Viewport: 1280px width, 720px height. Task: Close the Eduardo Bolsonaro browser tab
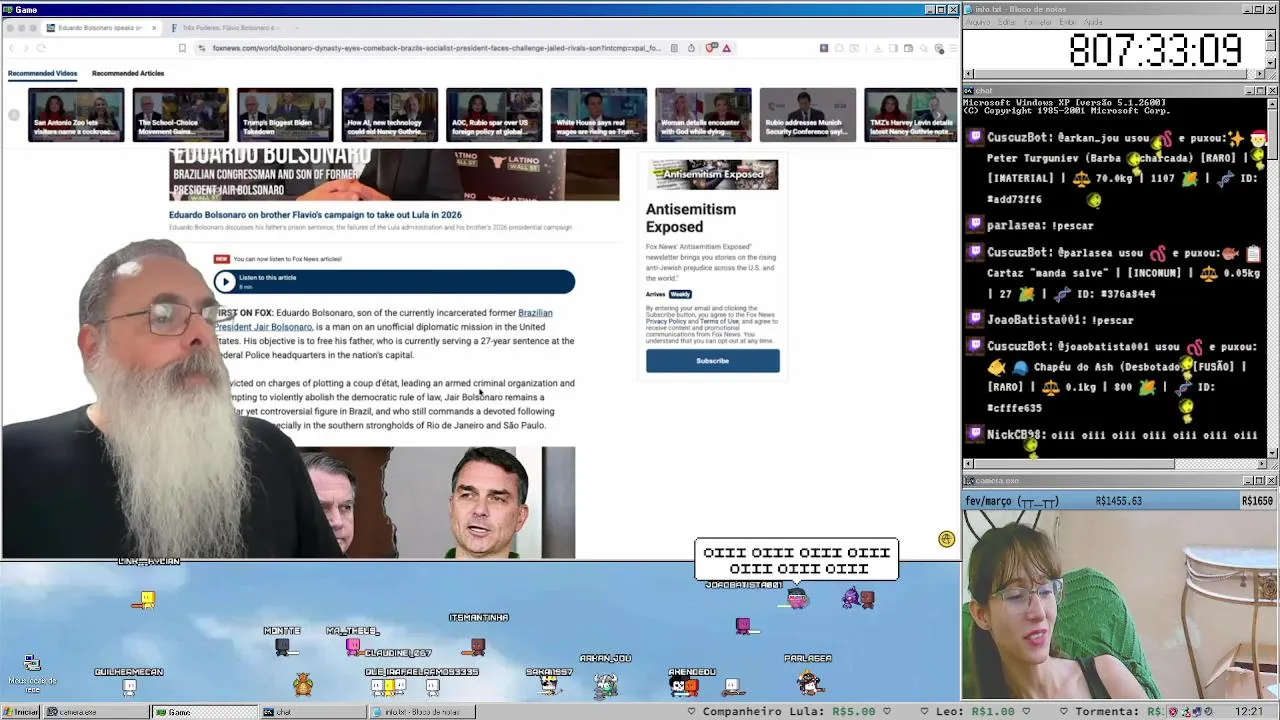(x=154, y=28)
